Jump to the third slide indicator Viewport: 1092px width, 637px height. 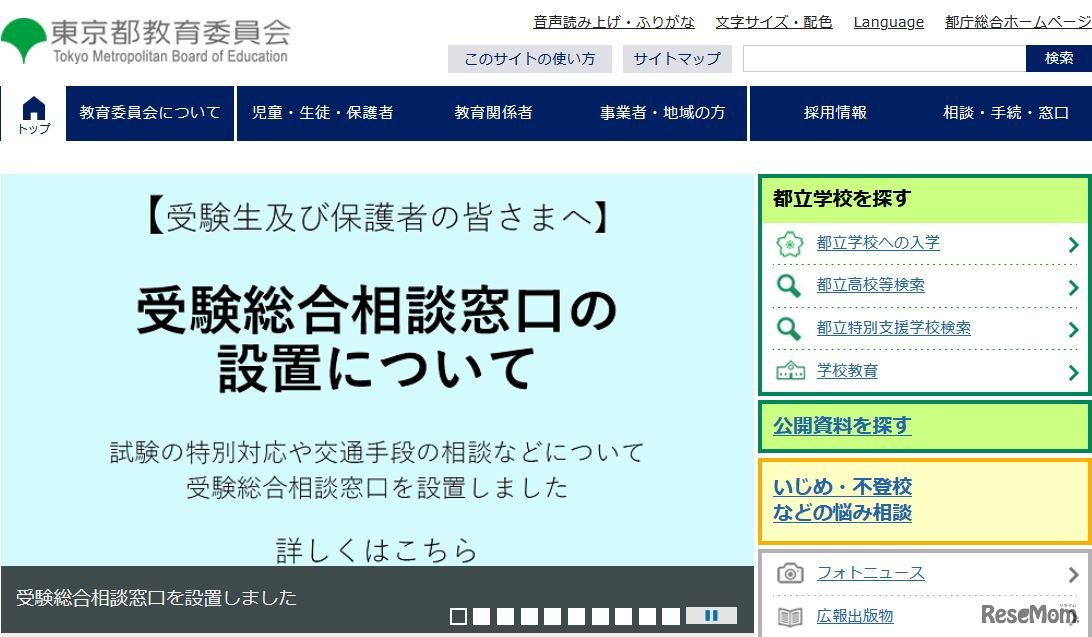(x=506, y=616)
